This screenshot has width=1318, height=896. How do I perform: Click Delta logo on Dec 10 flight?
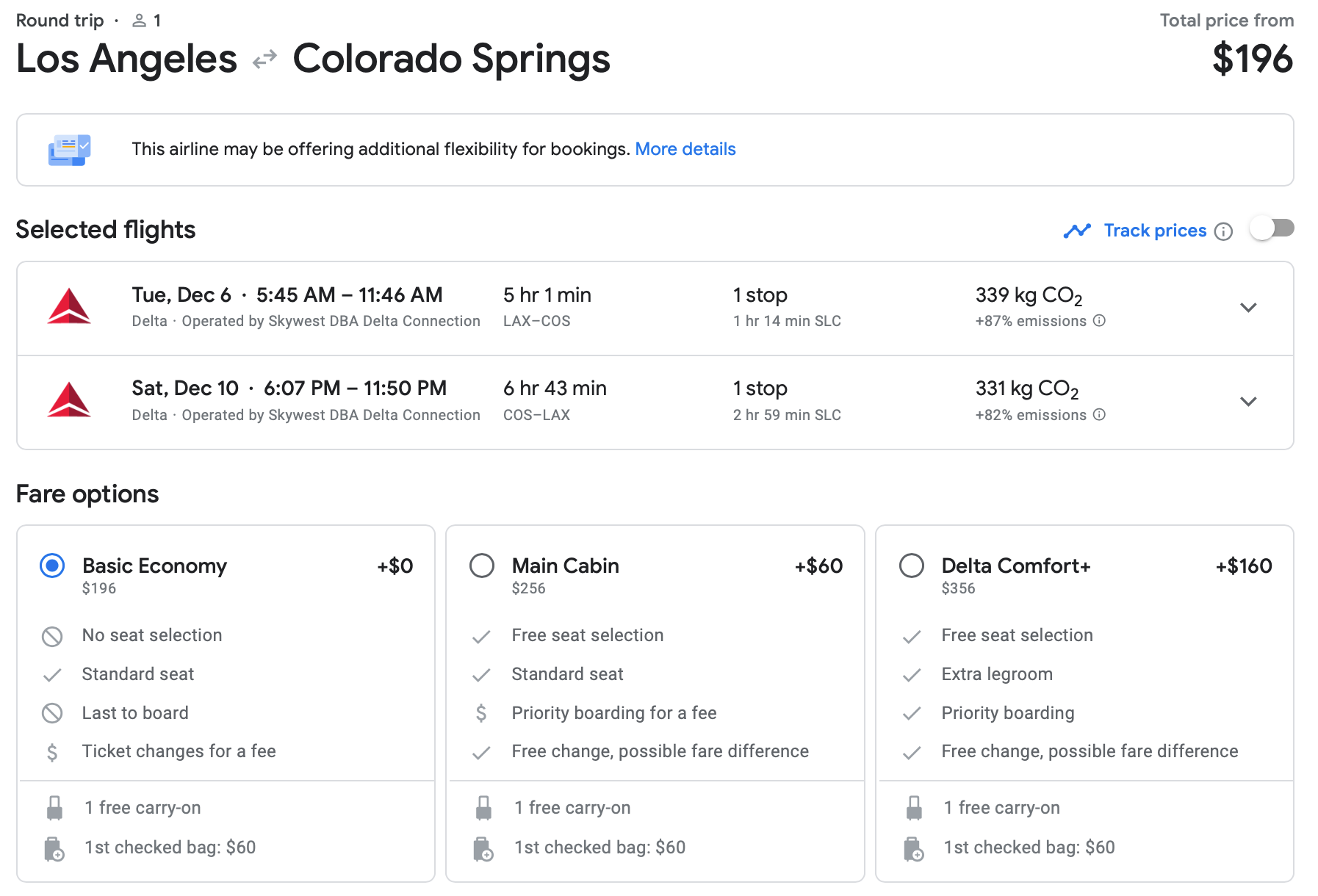click(69, 401)
